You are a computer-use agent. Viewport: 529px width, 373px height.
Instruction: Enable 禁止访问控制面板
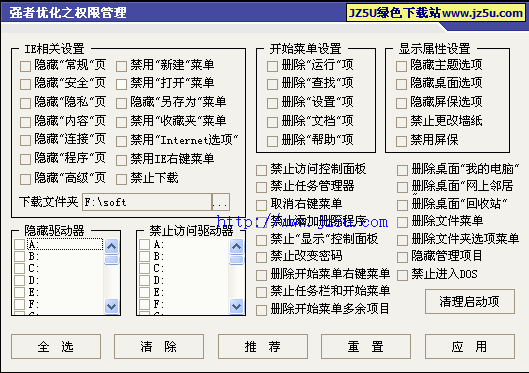coord(261,170)
